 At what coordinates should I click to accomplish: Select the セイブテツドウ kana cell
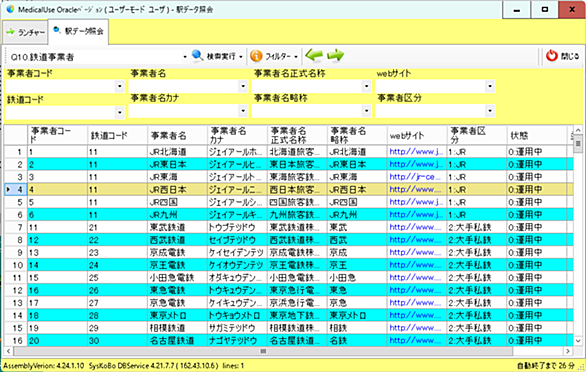pyautogui.click(x=237, y=240)
